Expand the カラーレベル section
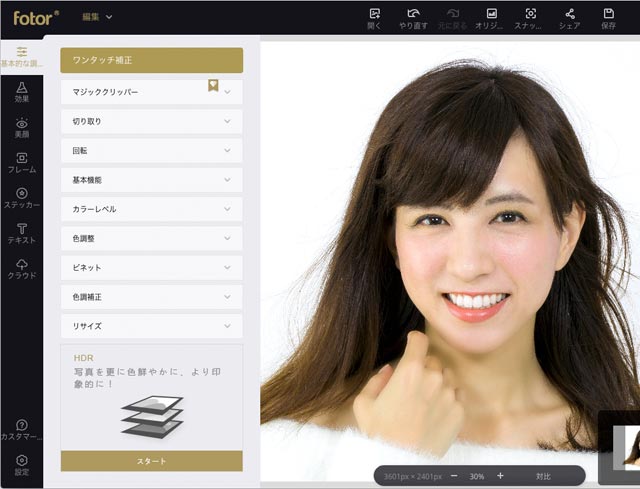Viewport: 640px width, 489px height. [151, 209]
